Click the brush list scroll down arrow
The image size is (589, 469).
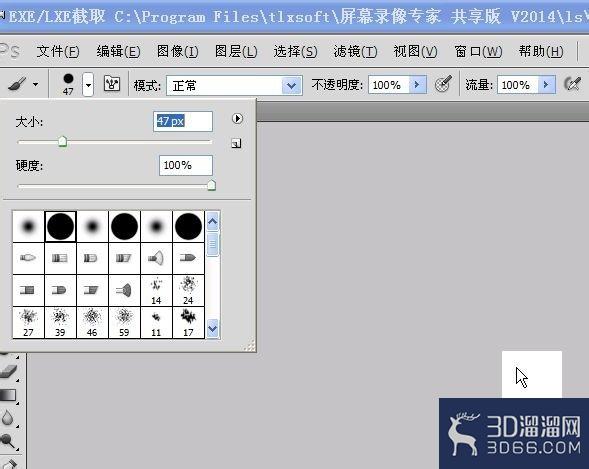213,328
